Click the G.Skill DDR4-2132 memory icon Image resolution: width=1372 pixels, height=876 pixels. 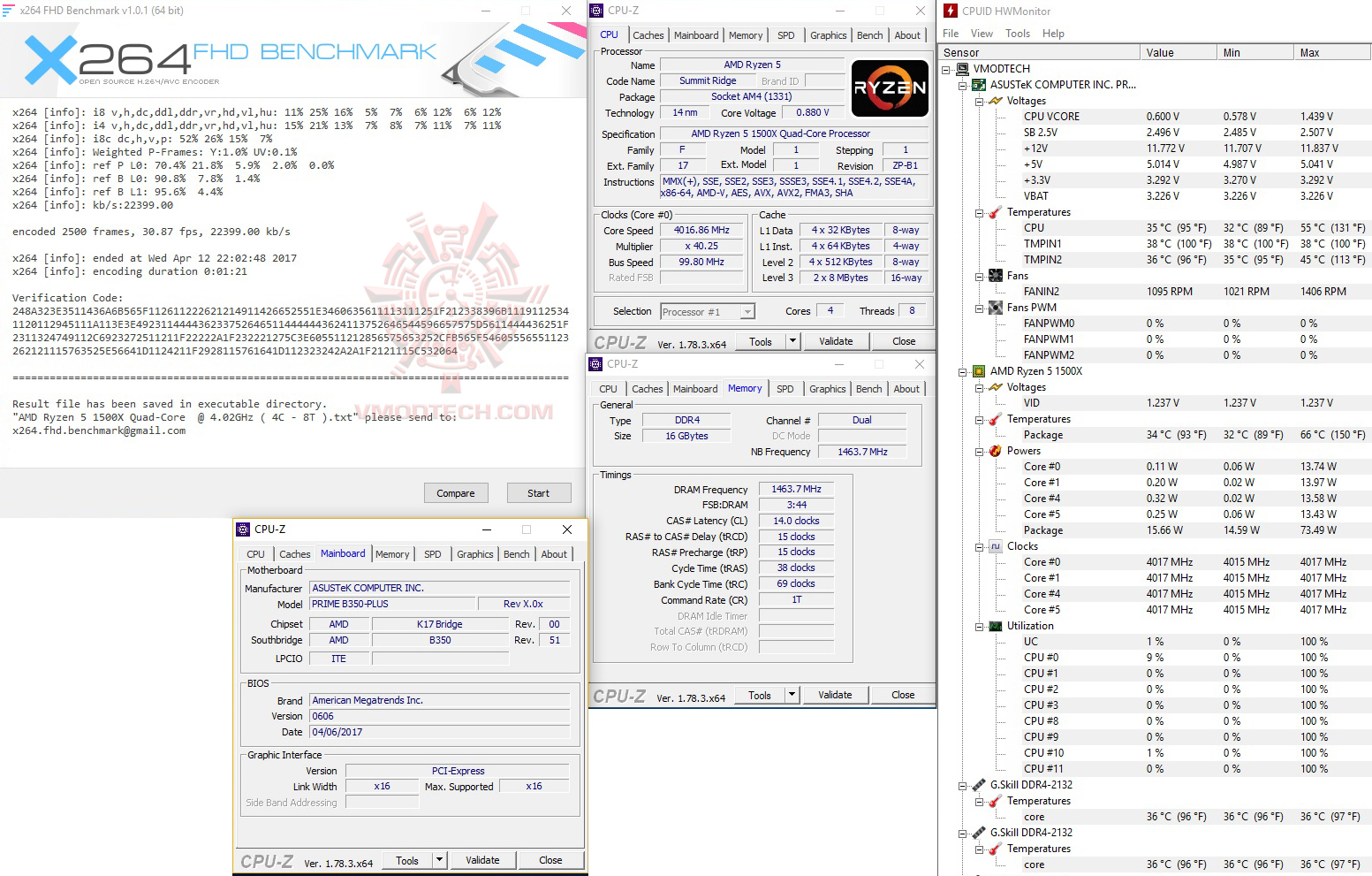978,784
